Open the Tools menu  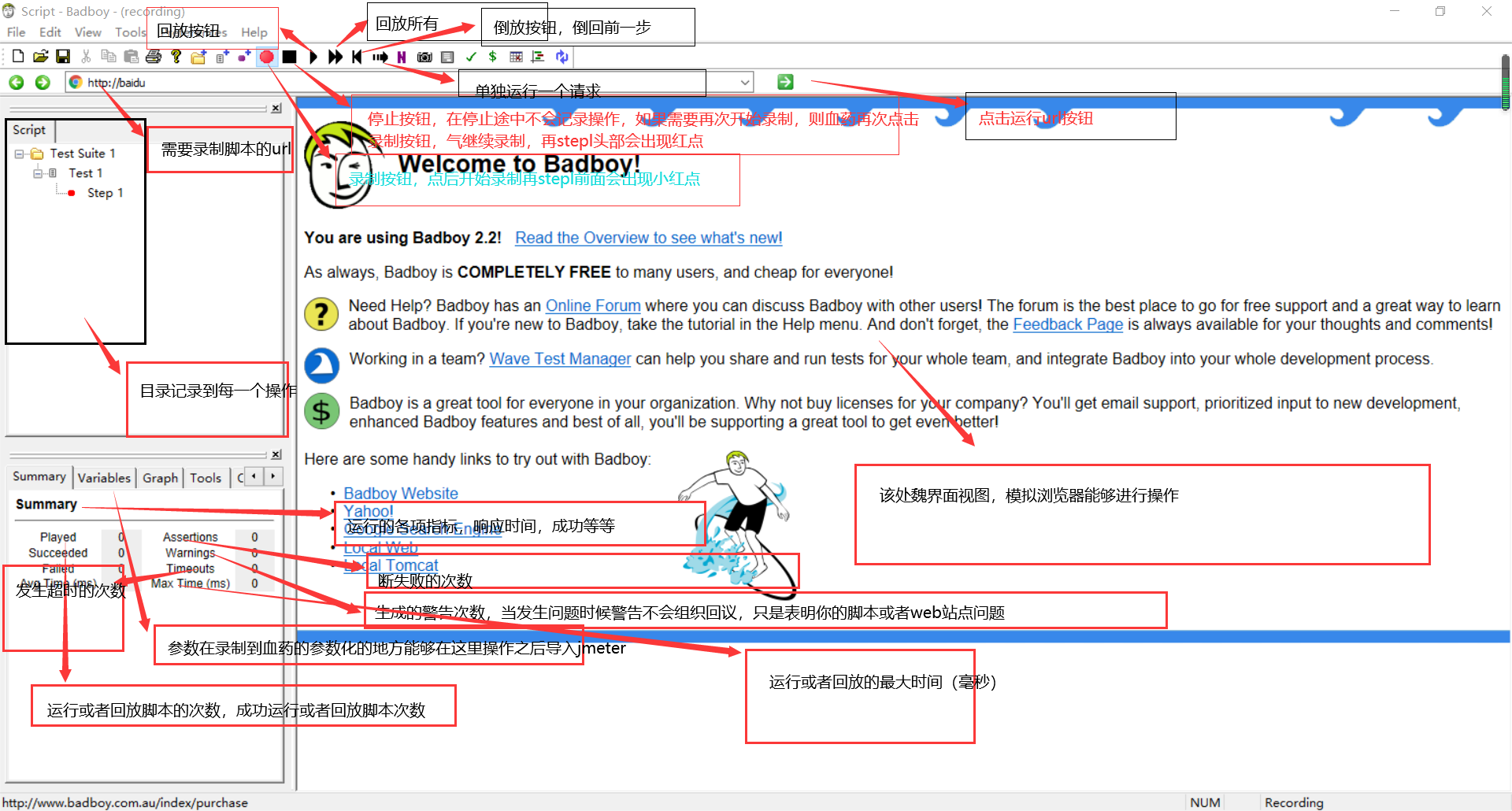130,32
